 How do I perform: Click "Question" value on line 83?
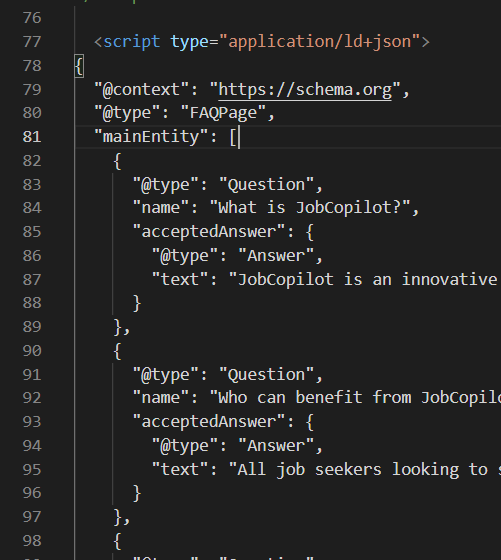266,185
